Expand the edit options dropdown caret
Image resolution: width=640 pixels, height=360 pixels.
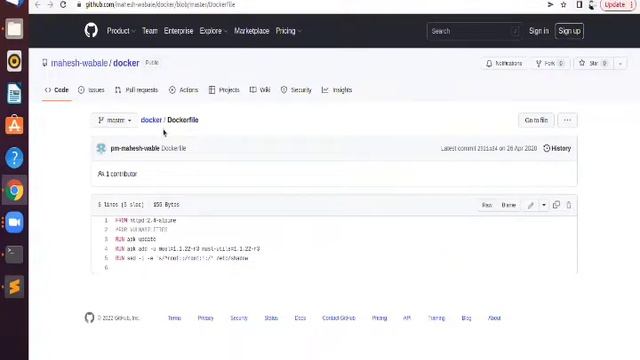click(x=544, y=205)
